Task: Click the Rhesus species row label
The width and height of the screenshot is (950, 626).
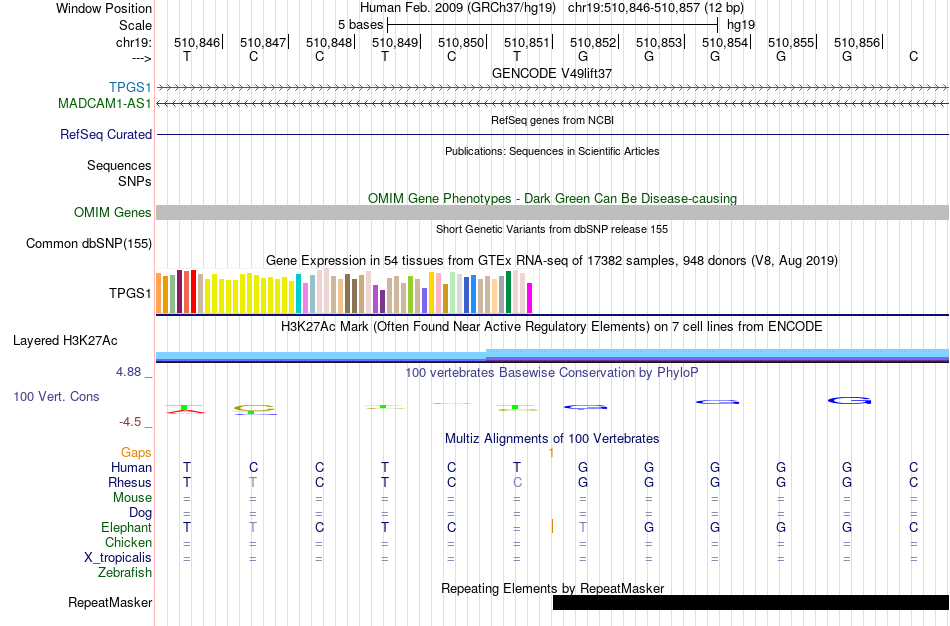Action: (x=130, y=482)
